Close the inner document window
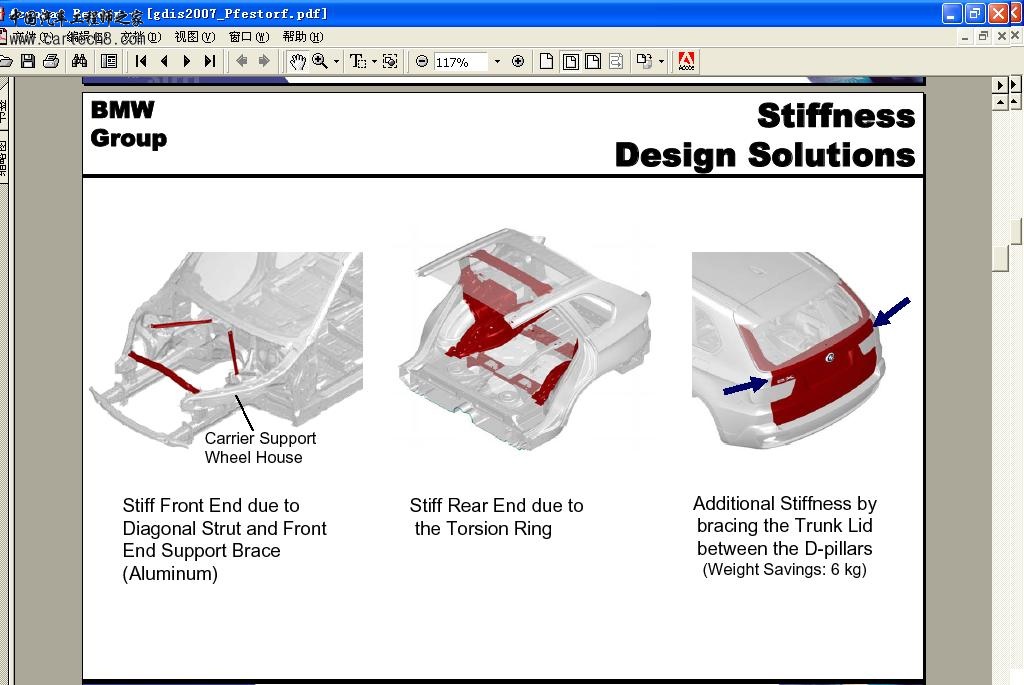Screen dimensions: 1024x685 coord(1001,37)
